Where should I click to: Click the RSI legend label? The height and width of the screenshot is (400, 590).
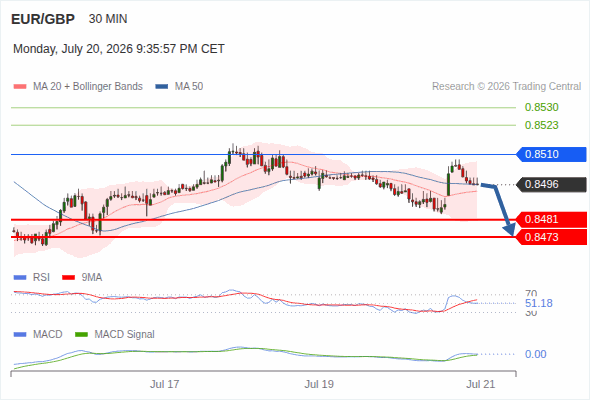[x=41, y=278]
